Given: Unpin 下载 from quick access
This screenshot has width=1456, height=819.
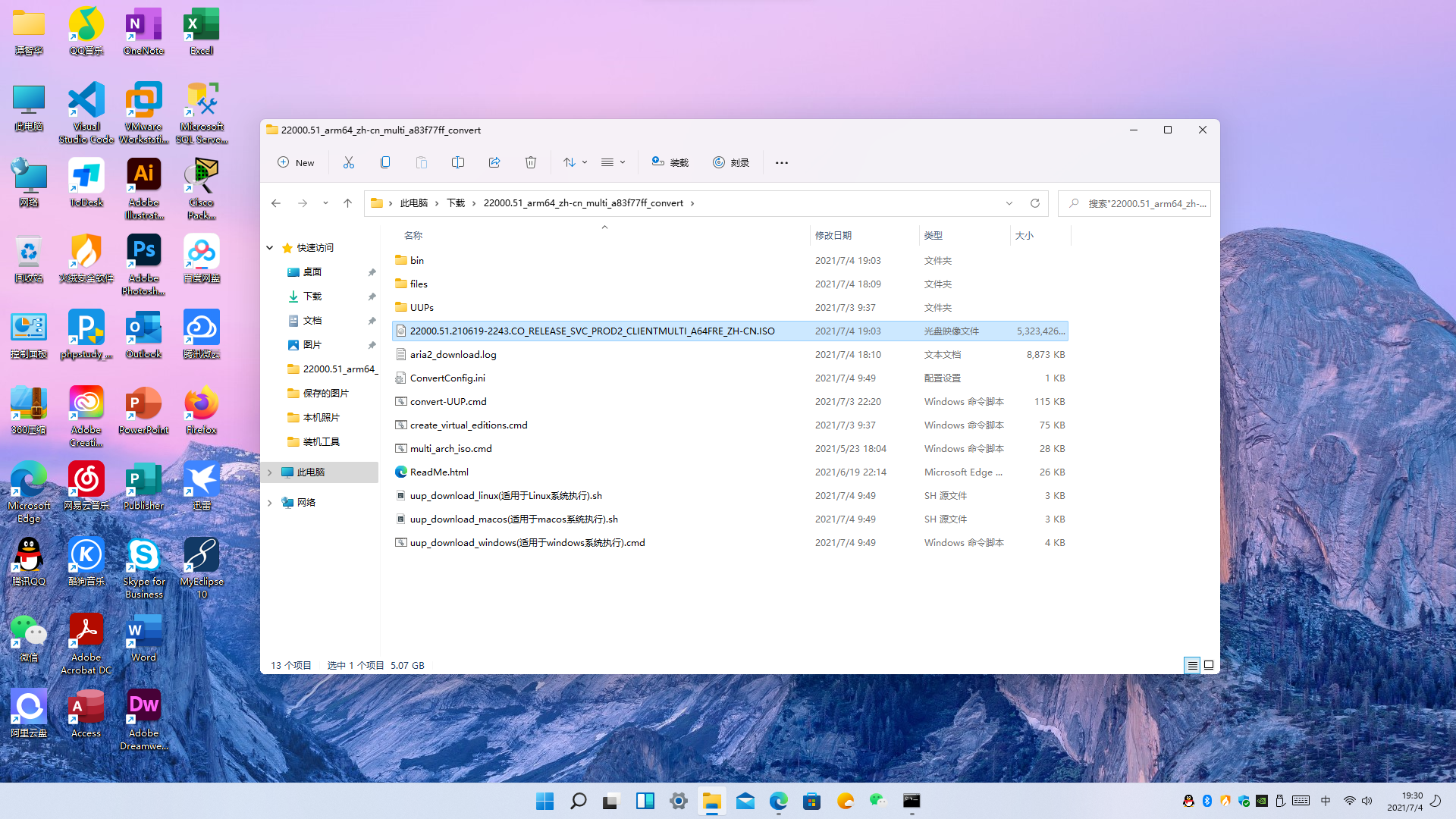Looking at the screenshot, I should (x=372, y=297).
